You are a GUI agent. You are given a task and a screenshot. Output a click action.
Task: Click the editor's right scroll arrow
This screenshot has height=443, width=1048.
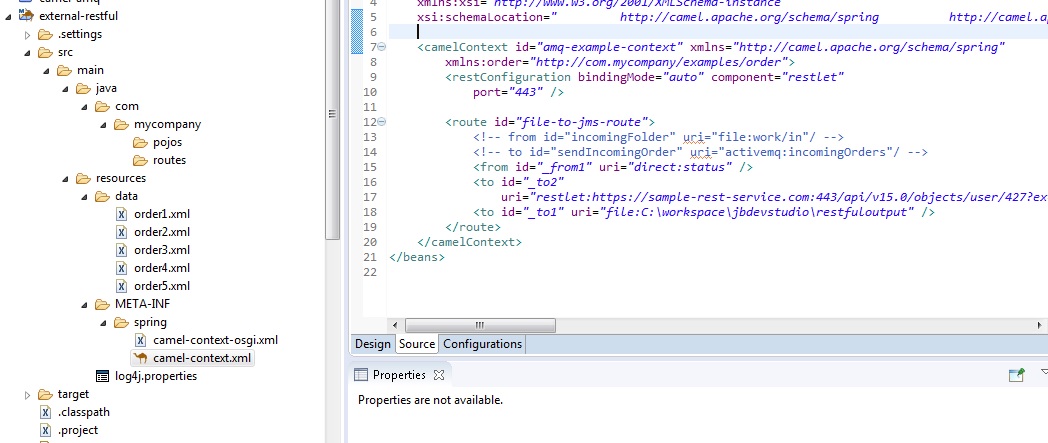pyautogui.click(x=1039, y=325)
